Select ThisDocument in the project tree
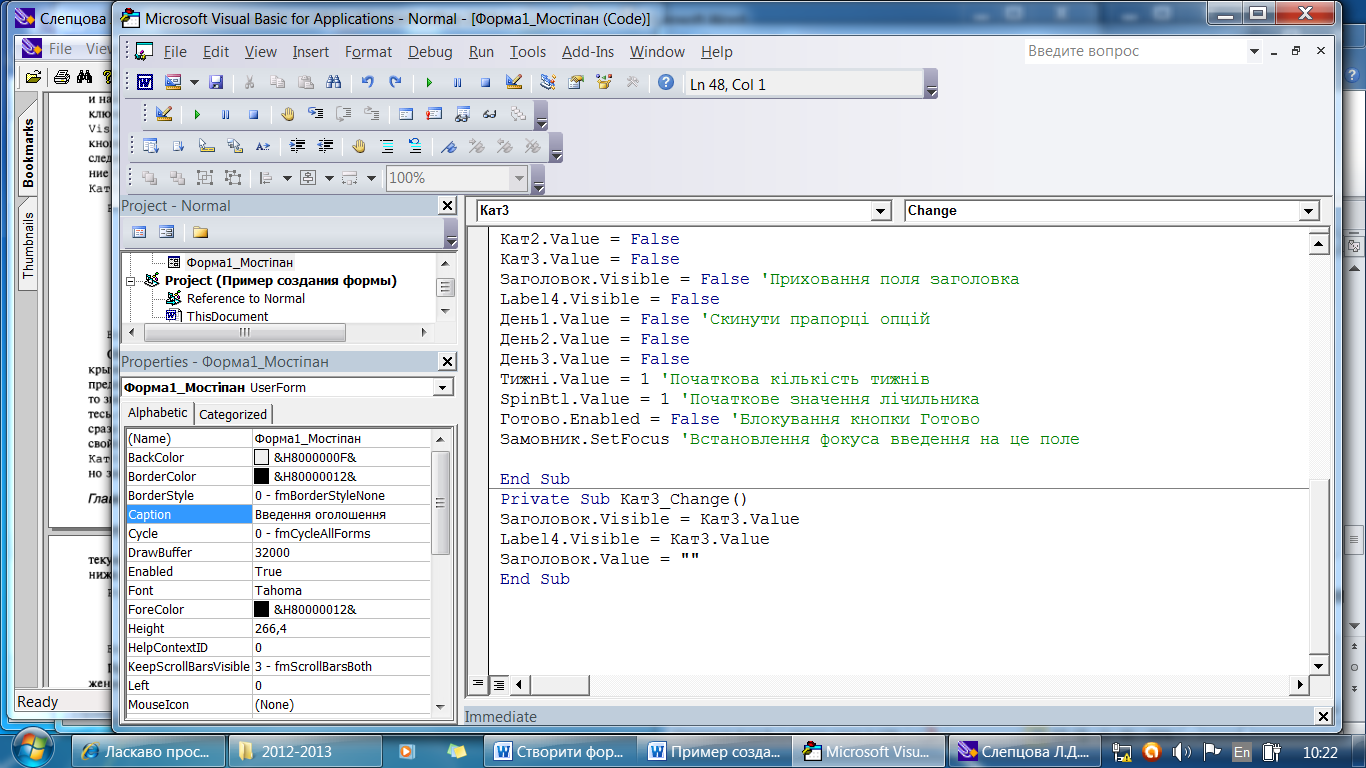Screen dimensions: 1366x768 [227, 316]
